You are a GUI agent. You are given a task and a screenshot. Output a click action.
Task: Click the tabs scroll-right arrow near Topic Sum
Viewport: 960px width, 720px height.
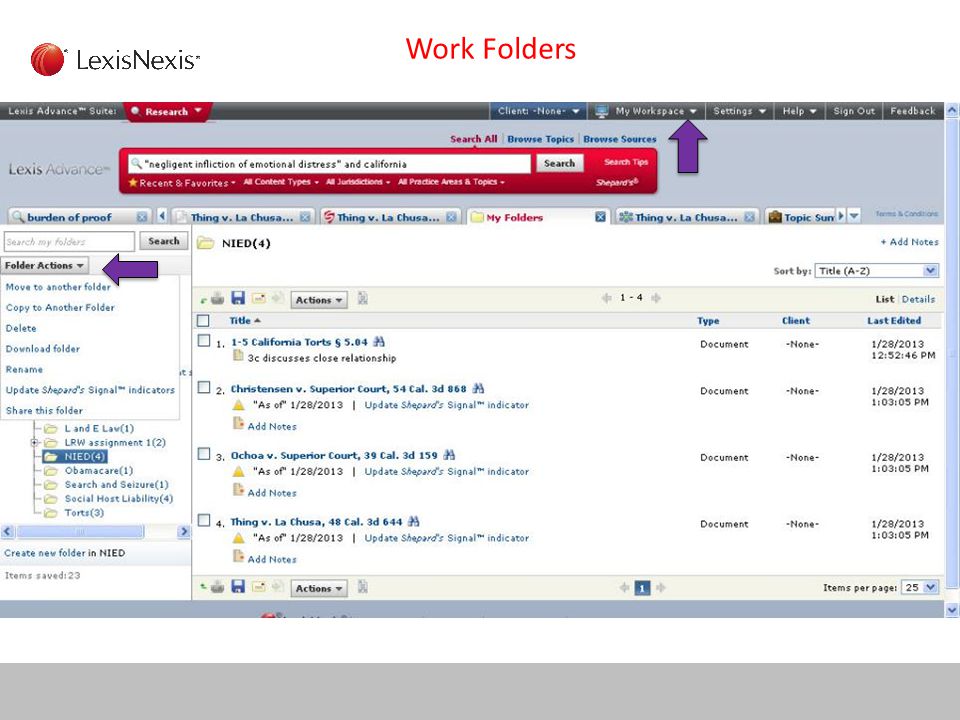click(841, 216)
